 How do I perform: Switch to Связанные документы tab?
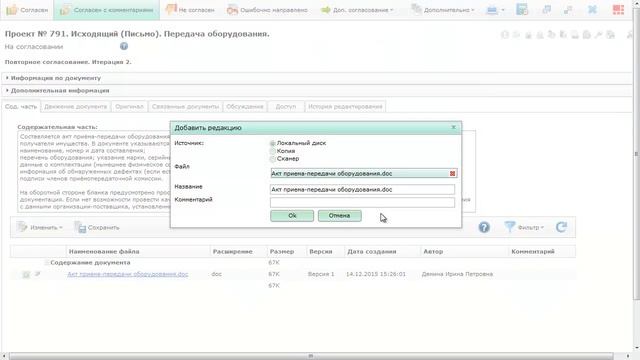point(185,107)
